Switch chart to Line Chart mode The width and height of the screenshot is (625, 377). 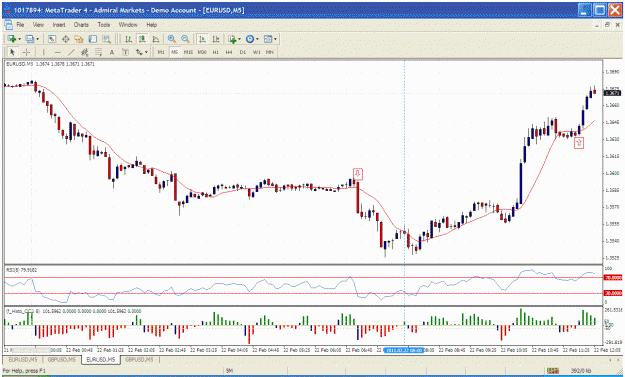coord(155,39)
